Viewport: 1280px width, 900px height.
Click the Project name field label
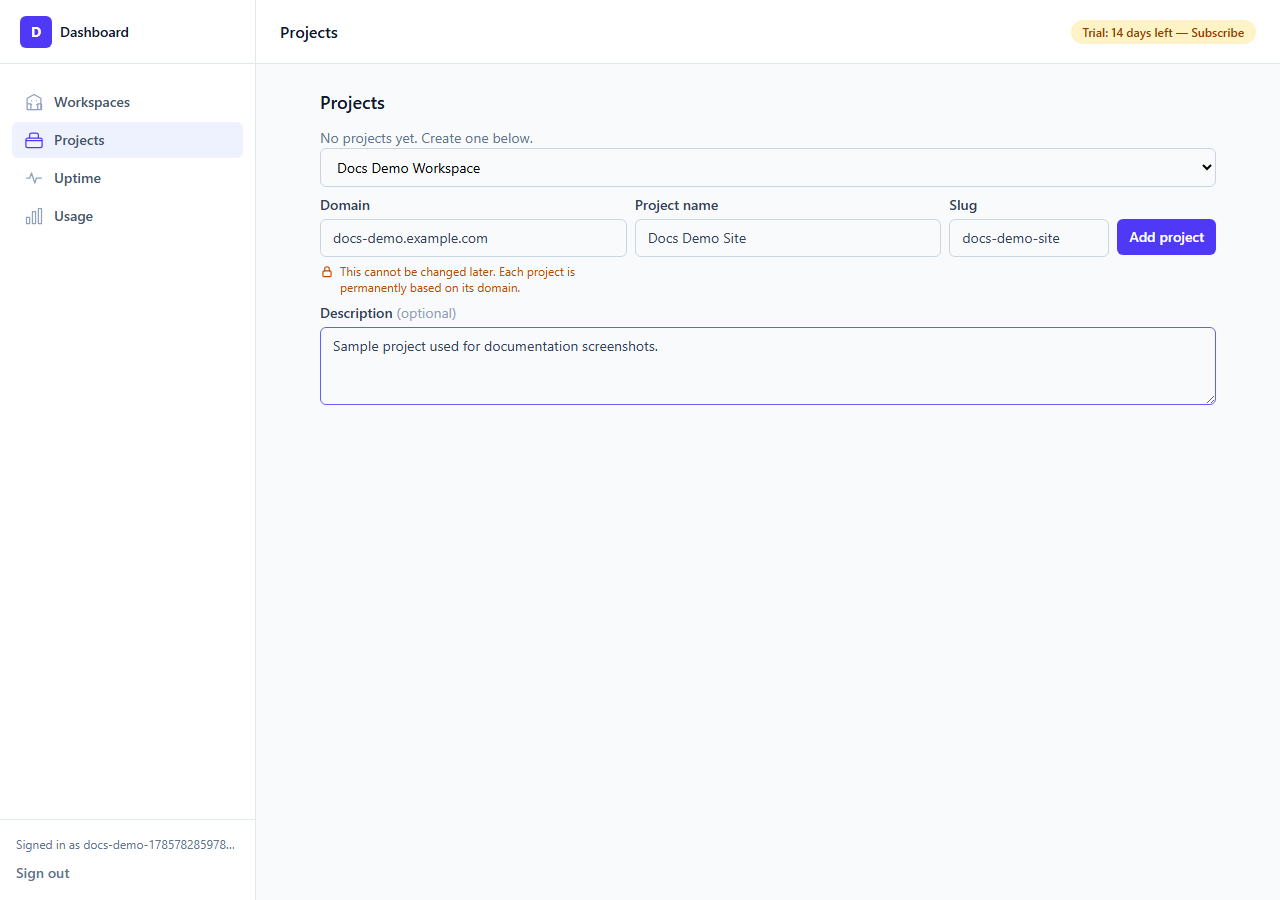[676, 205]
